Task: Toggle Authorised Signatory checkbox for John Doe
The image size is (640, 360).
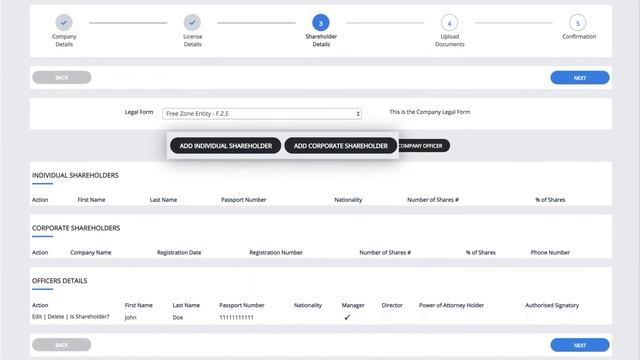Action: pyautogui.click(x=530, y=317)
